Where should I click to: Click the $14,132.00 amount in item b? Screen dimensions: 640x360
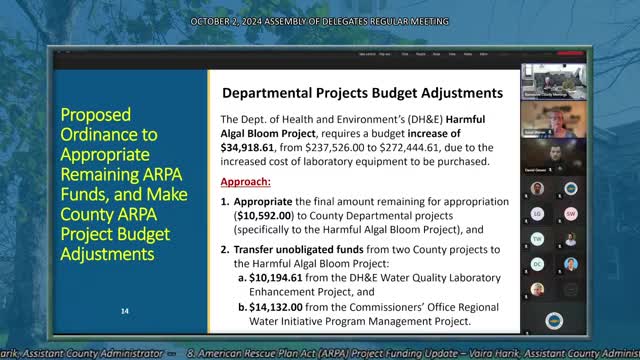[276, 307]
